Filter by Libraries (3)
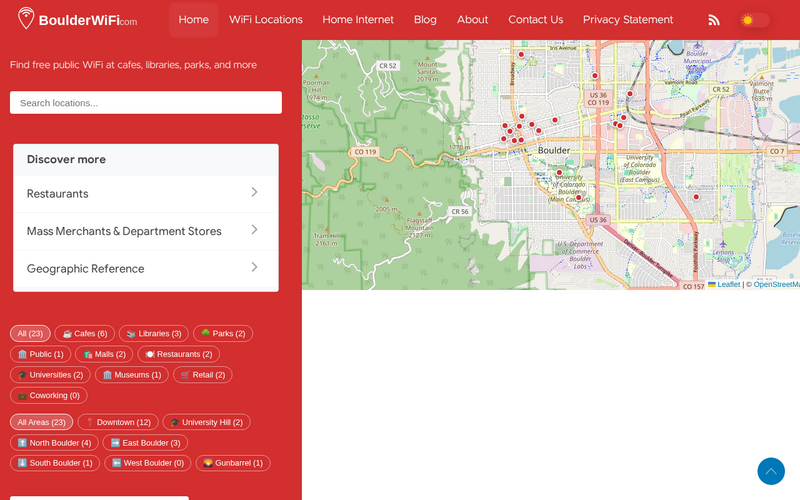The image size is (800, 500). pos(154,333)
